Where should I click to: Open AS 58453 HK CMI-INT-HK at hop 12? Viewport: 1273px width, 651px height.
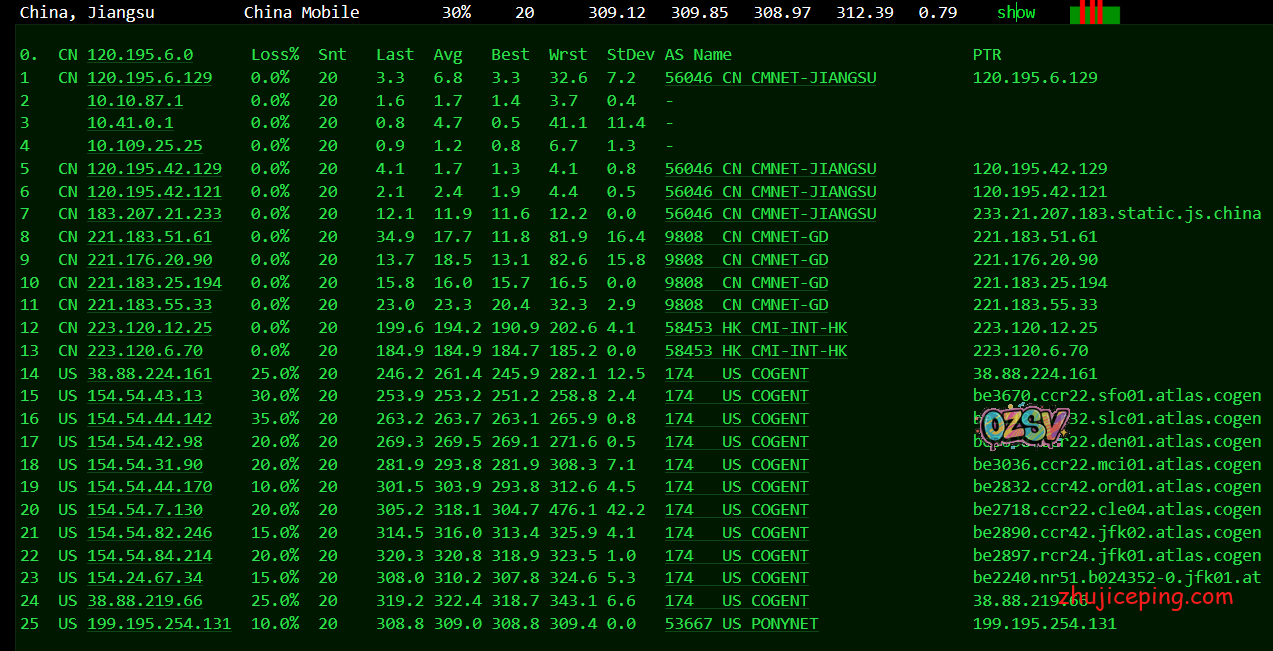tap(755, 328)
